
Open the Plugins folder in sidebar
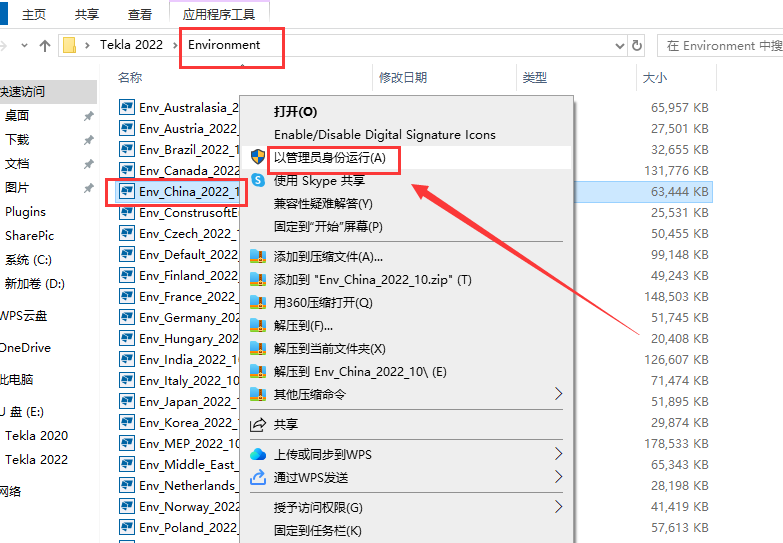coord(25,212)
